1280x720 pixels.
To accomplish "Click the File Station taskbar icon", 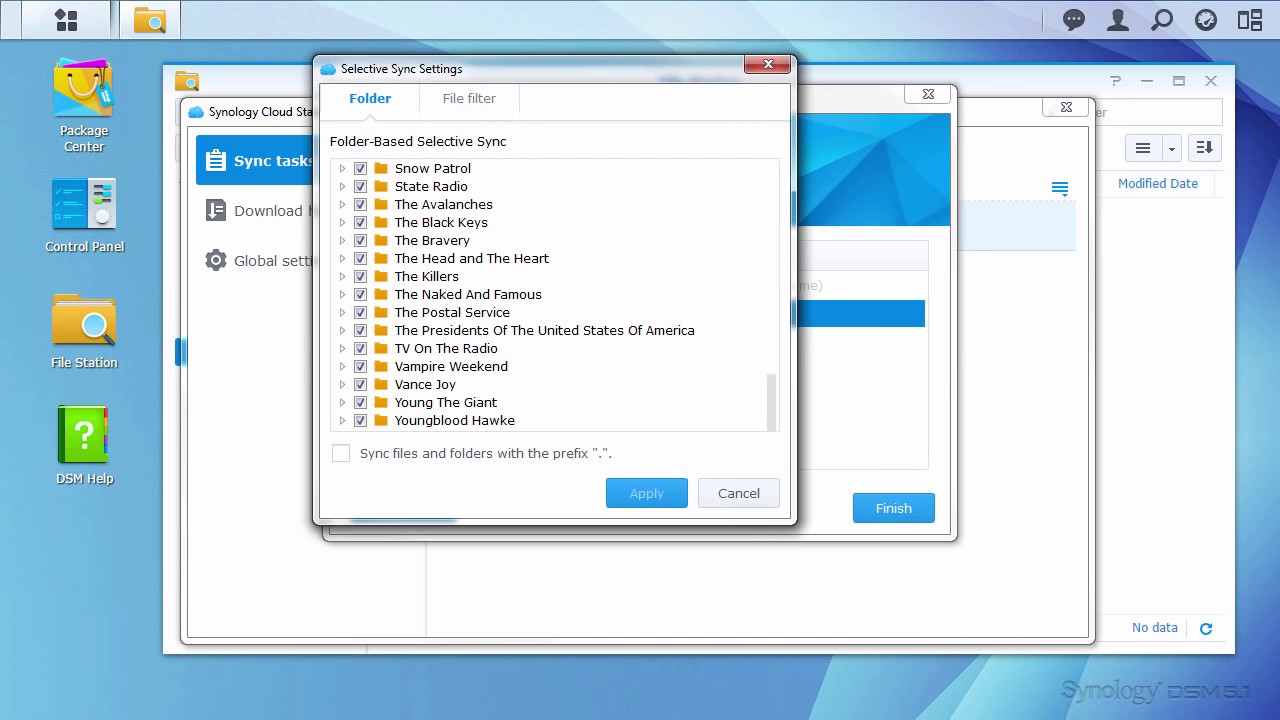I will (x=150, y=20).
